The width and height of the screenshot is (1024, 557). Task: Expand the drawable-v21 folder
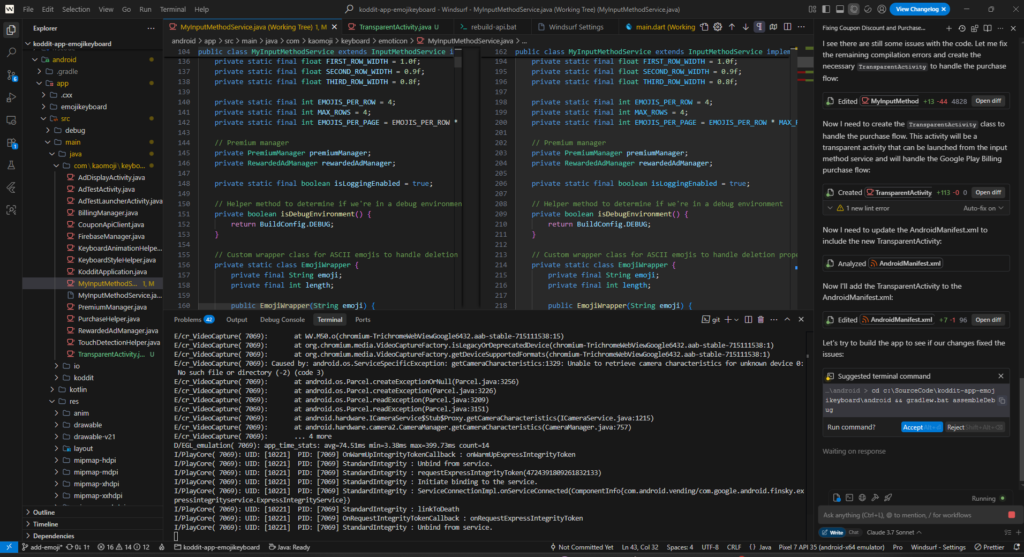[94, 437]
